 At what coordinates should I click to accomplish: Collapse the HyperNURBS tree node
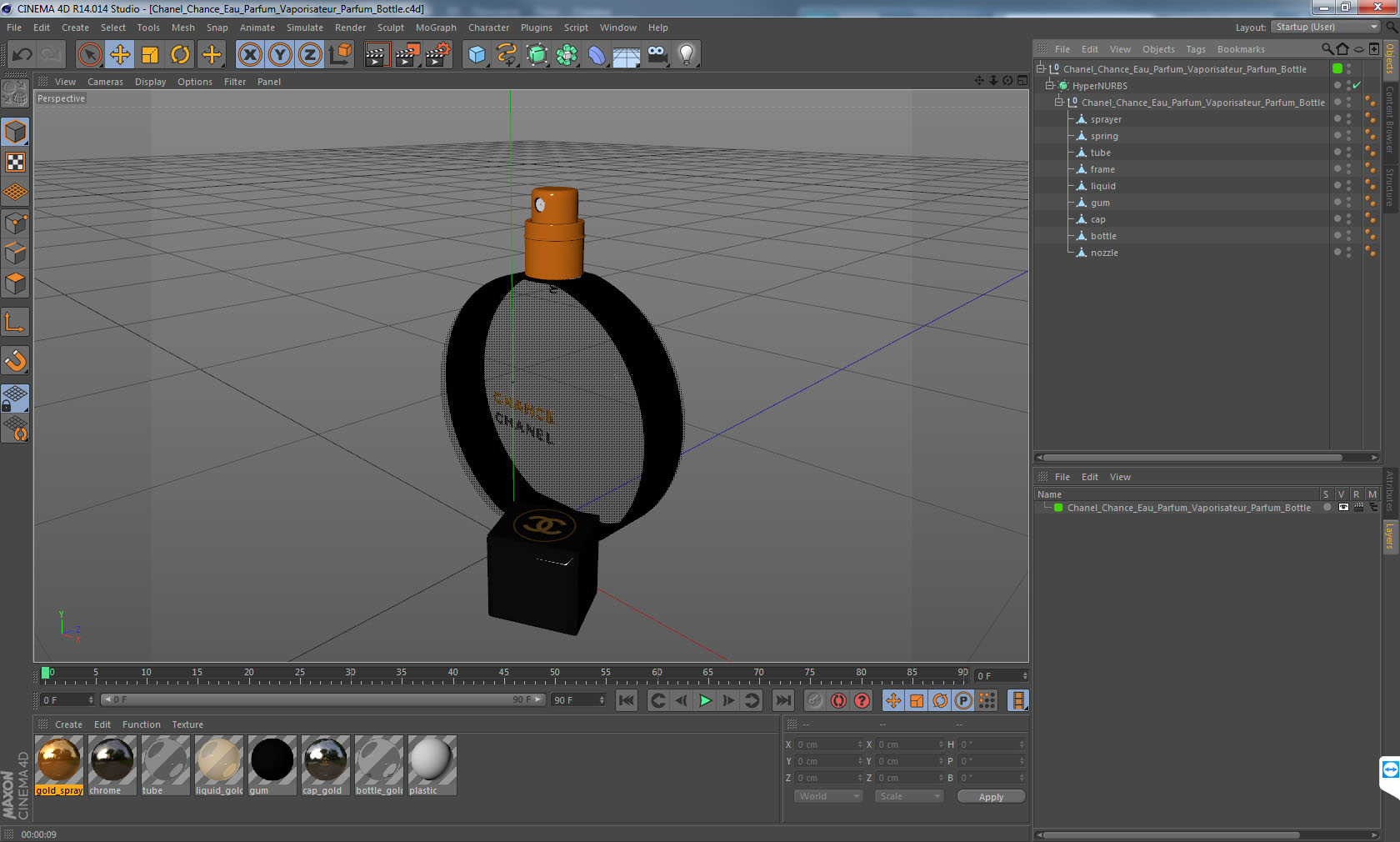coord(1050,85)
